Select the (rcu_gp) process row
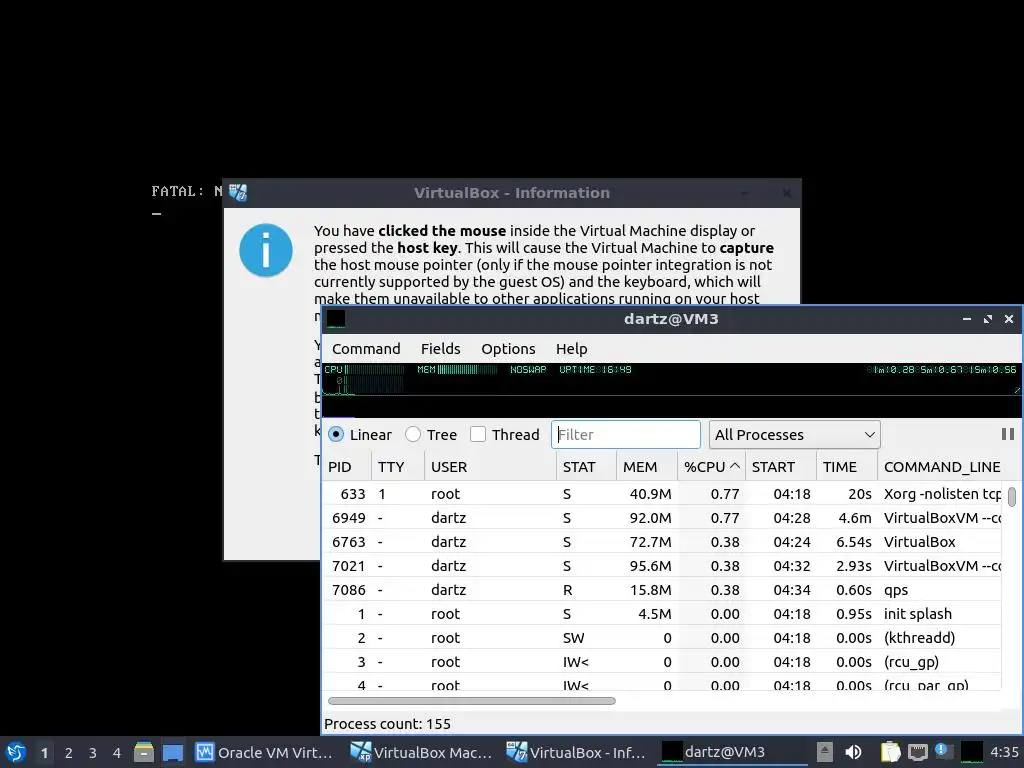 click(662, 662)
